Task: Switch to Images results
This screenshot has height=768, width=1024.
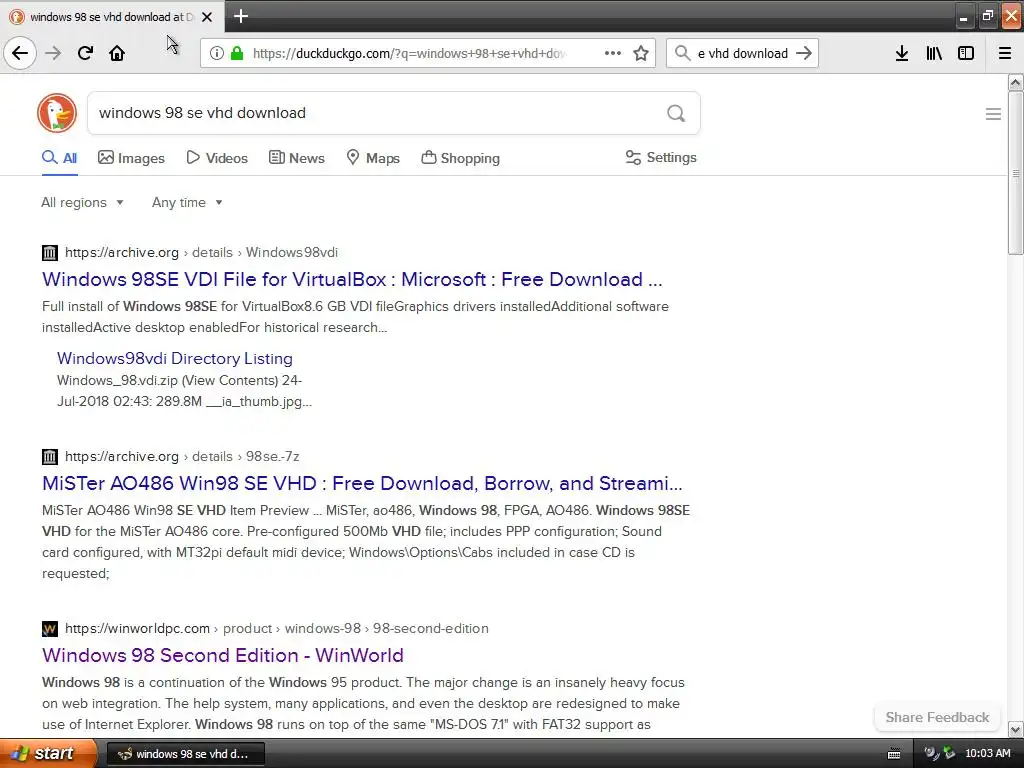Action: click(x=131, y=158)
